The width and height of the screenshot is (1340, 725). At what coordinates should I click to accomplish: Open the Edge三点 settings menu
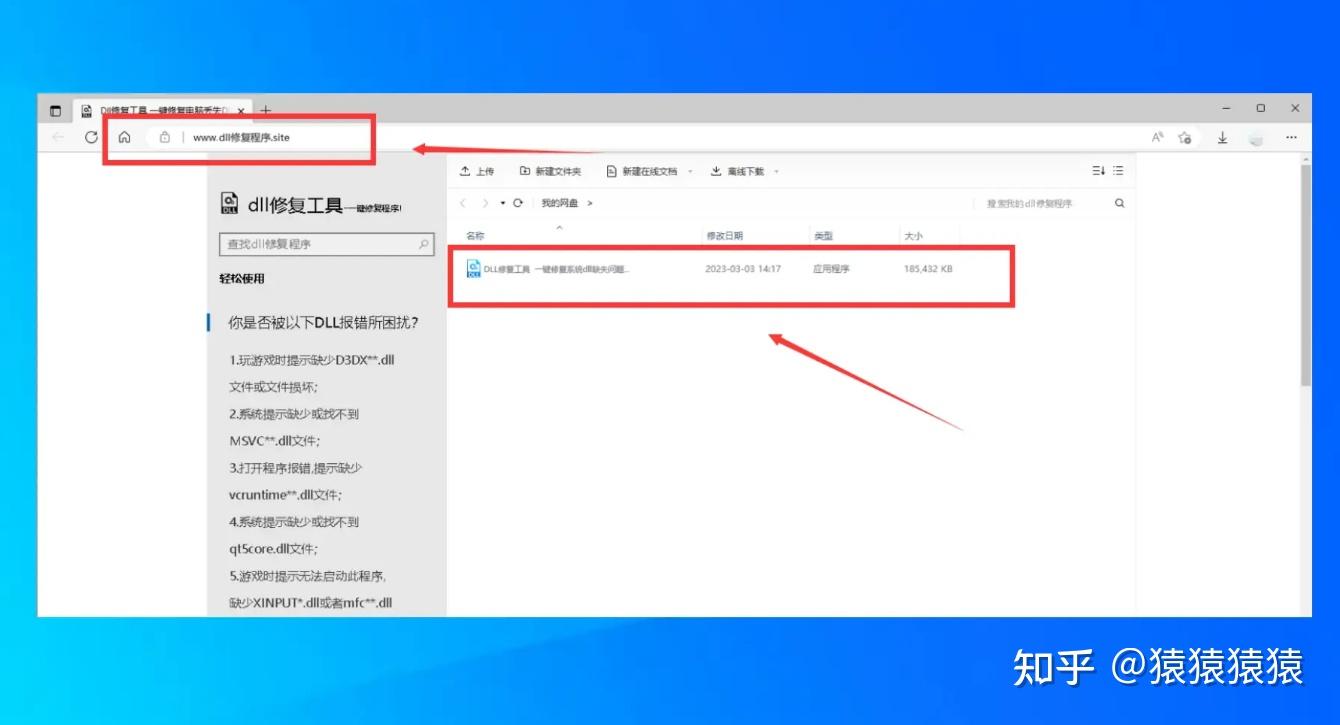(1292, 137)
